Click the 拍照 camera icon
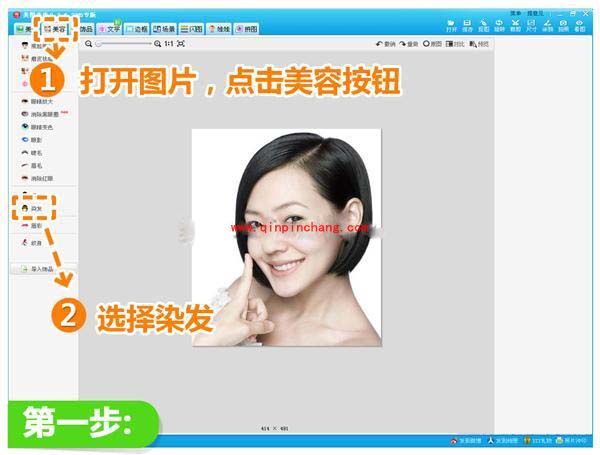 coord(563,26)
